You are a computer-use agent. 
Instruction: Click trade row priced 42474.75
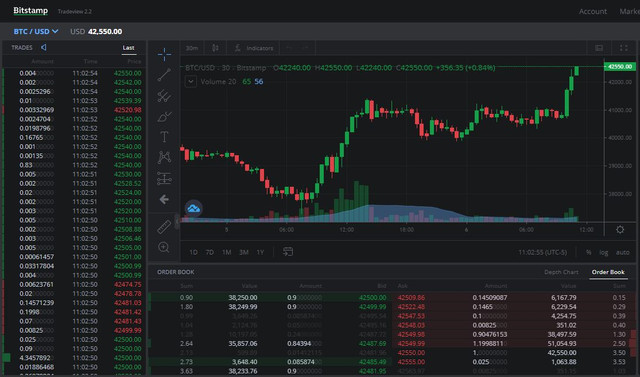(x=73, y=284)
